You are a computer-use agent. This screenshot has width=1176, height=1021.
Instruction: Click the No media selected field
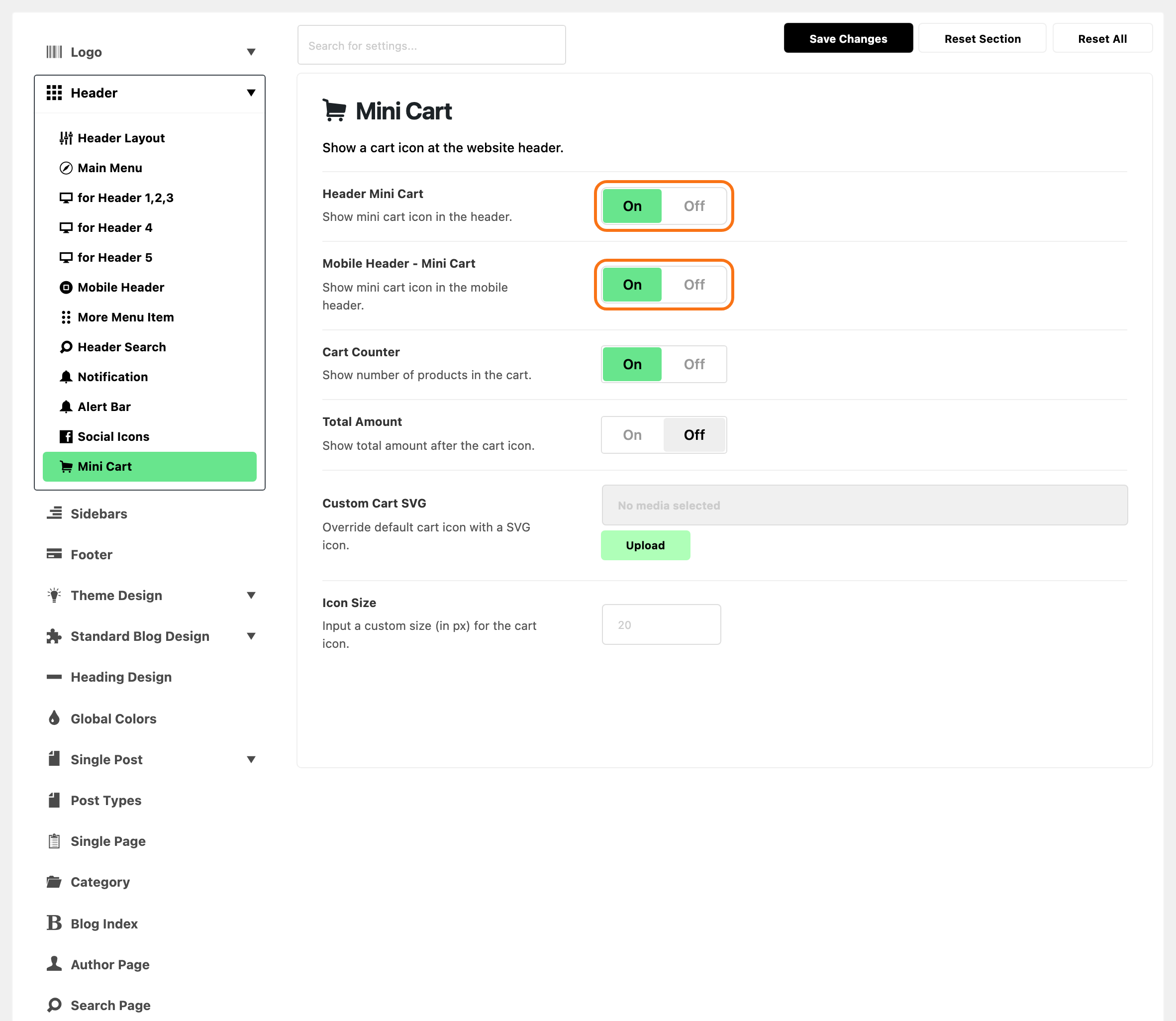click(x=865, y=505)
